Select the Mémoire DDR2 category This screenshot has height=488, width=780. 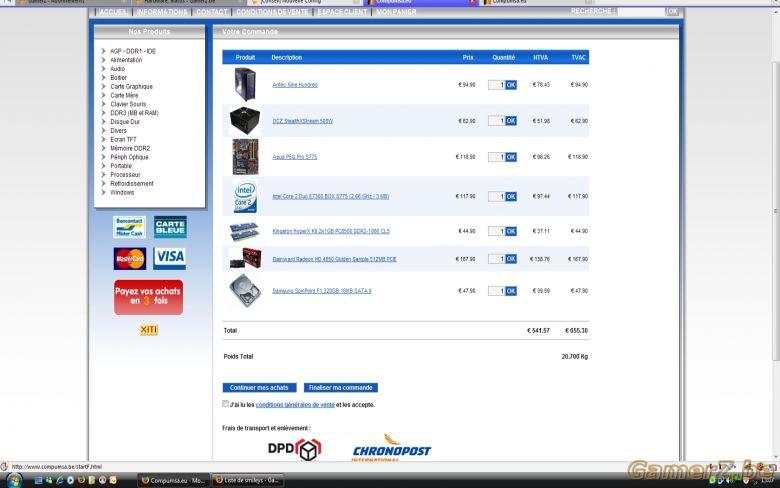[x=130, y=148]
